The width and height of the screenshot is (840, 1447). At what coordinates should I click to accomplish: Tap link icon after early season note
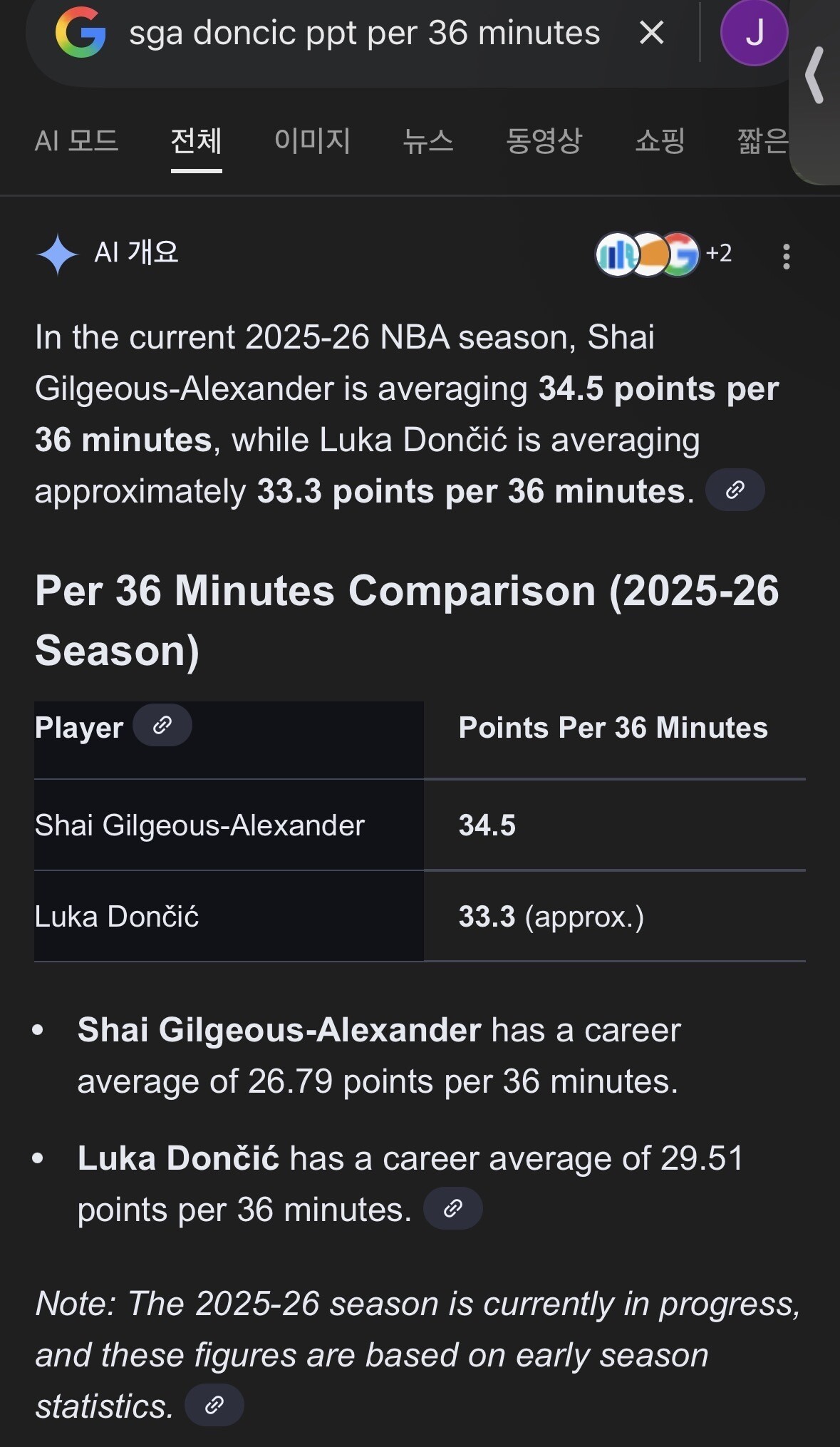tap(214, 1405)
